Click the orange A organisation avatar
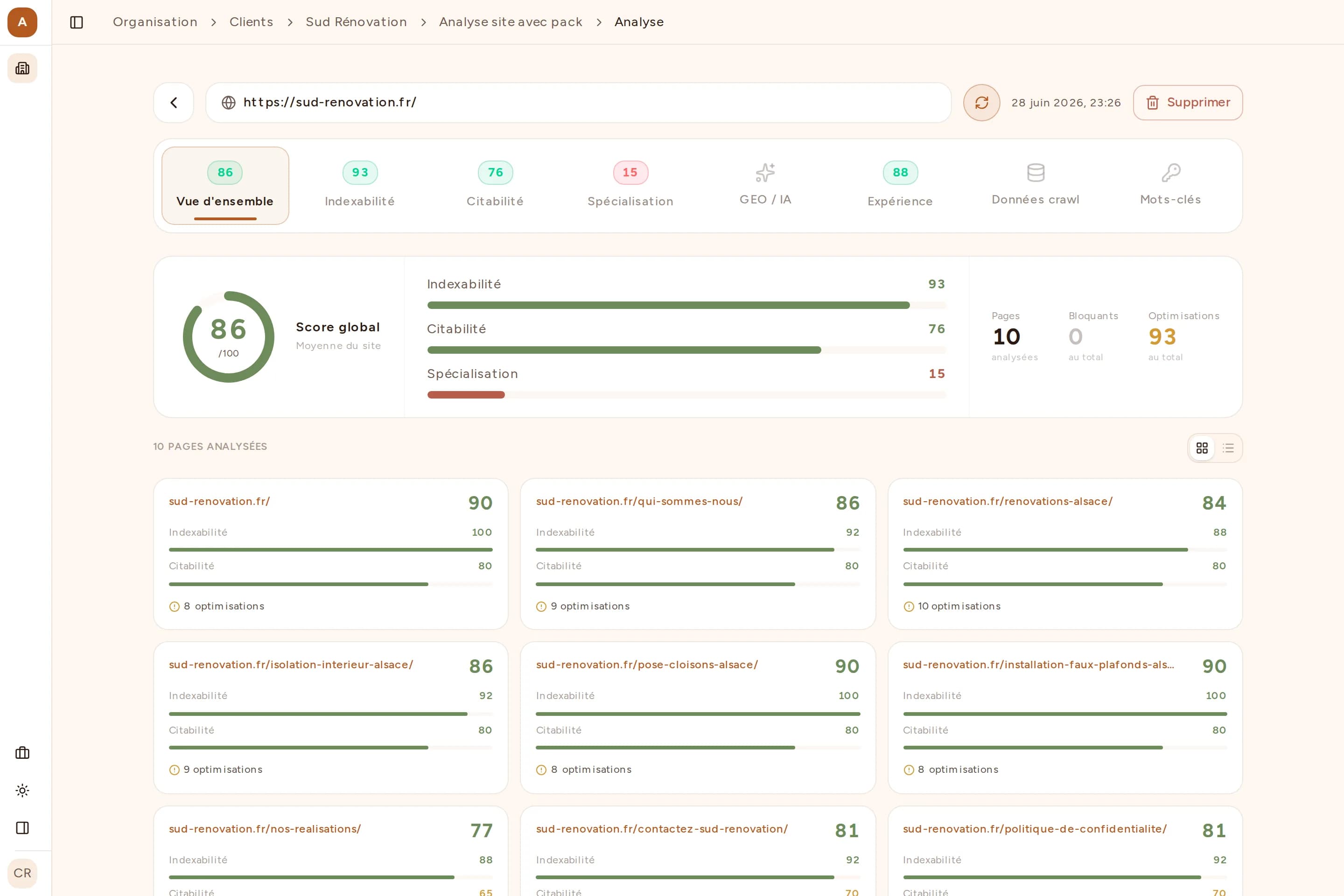The height and width of the screenshot is (896, 1344). click(22, 22)
